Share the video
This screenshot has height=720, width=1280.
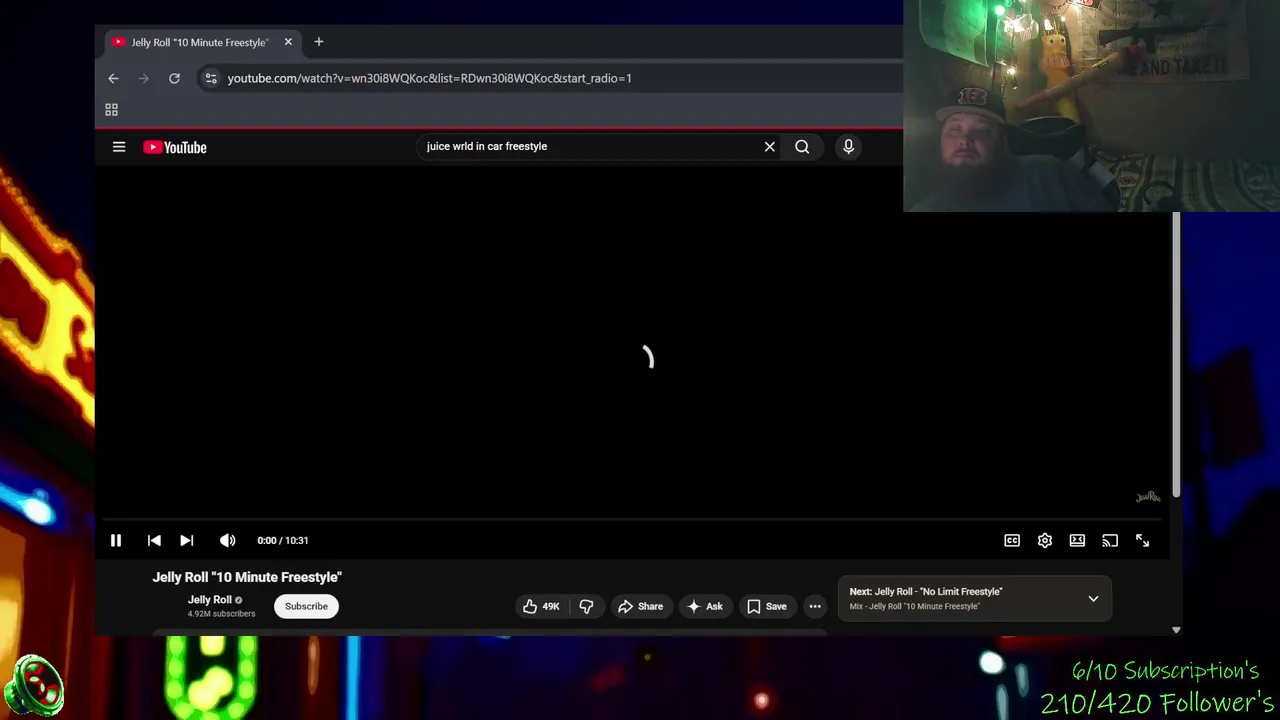coord(640,606)
